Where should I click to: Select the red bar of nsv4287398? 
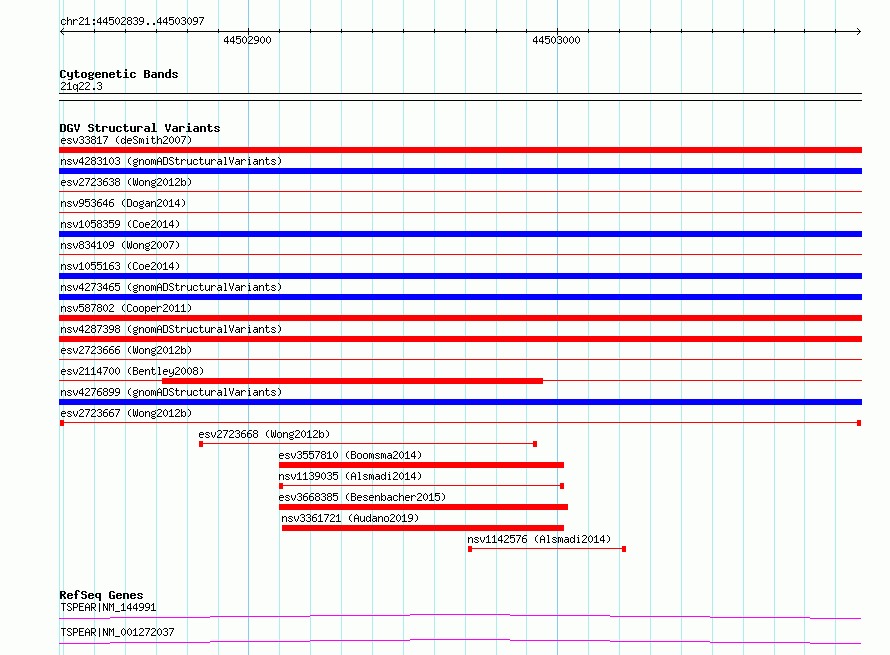pyautogui.click(x=460, y=339)
